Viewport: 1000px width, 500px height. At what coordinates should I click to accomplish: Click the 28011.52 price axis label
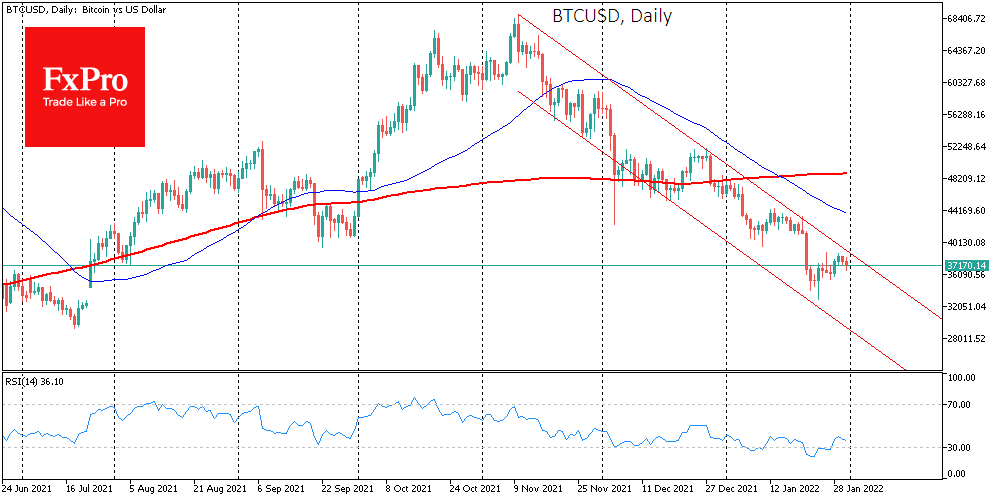click(x=967, y=339)
